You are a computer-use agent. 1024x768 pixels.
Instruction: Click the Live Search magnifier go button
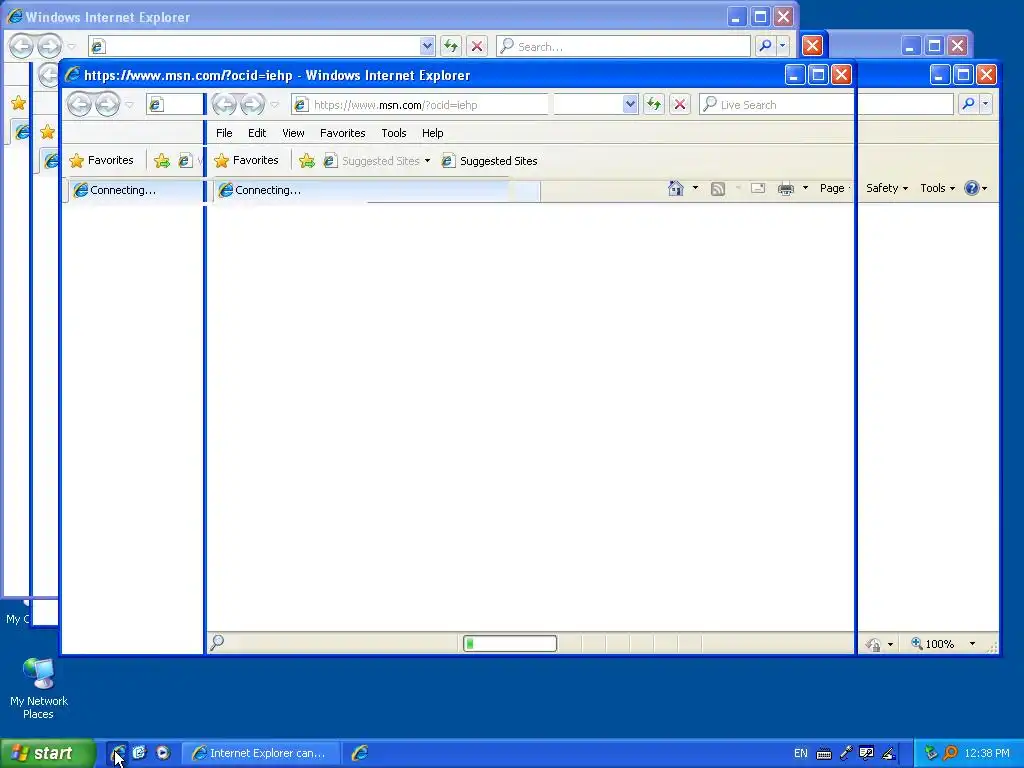pyautogui.click(x=968, y=104)
